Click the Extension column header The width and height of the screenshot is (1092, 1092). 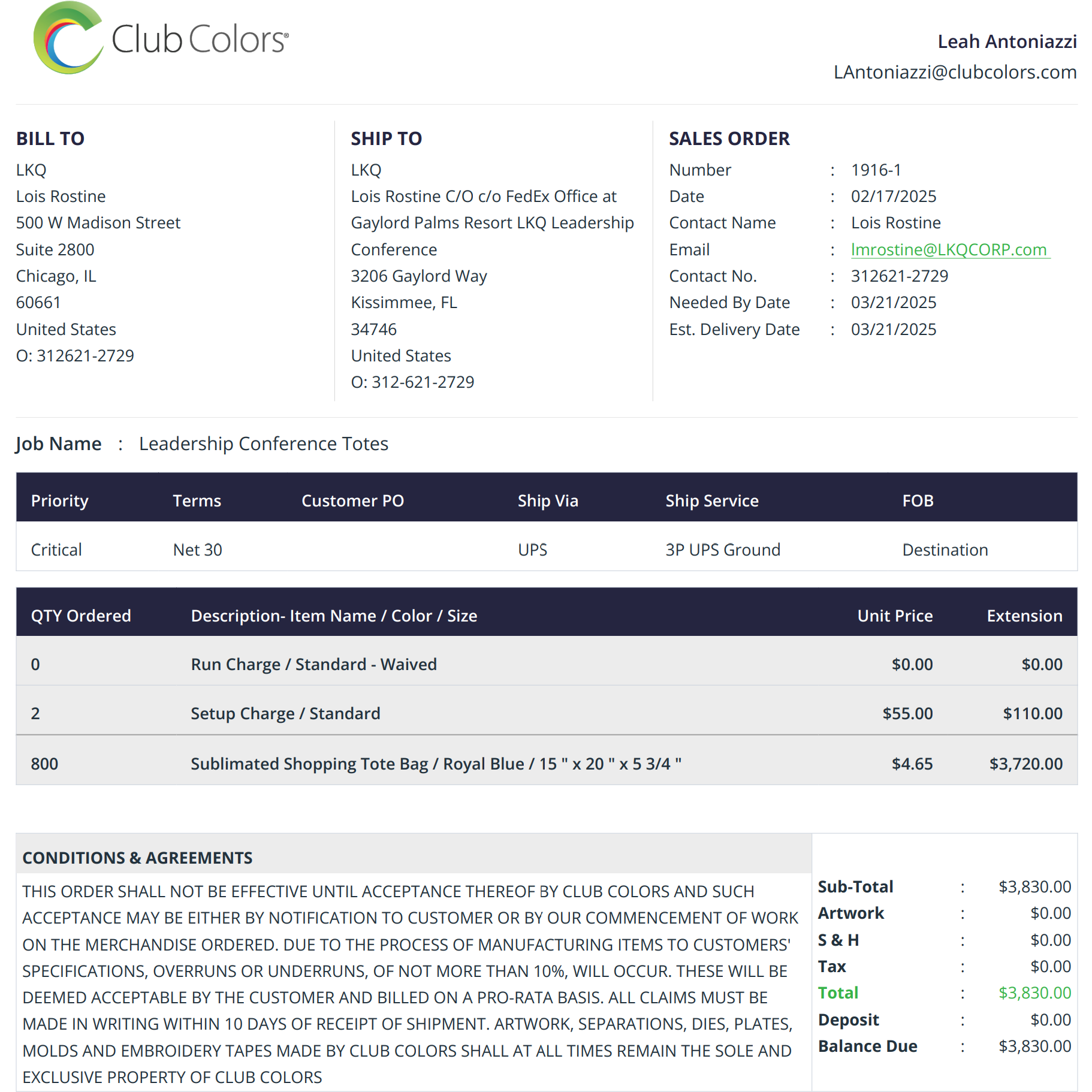(1024, 616)
